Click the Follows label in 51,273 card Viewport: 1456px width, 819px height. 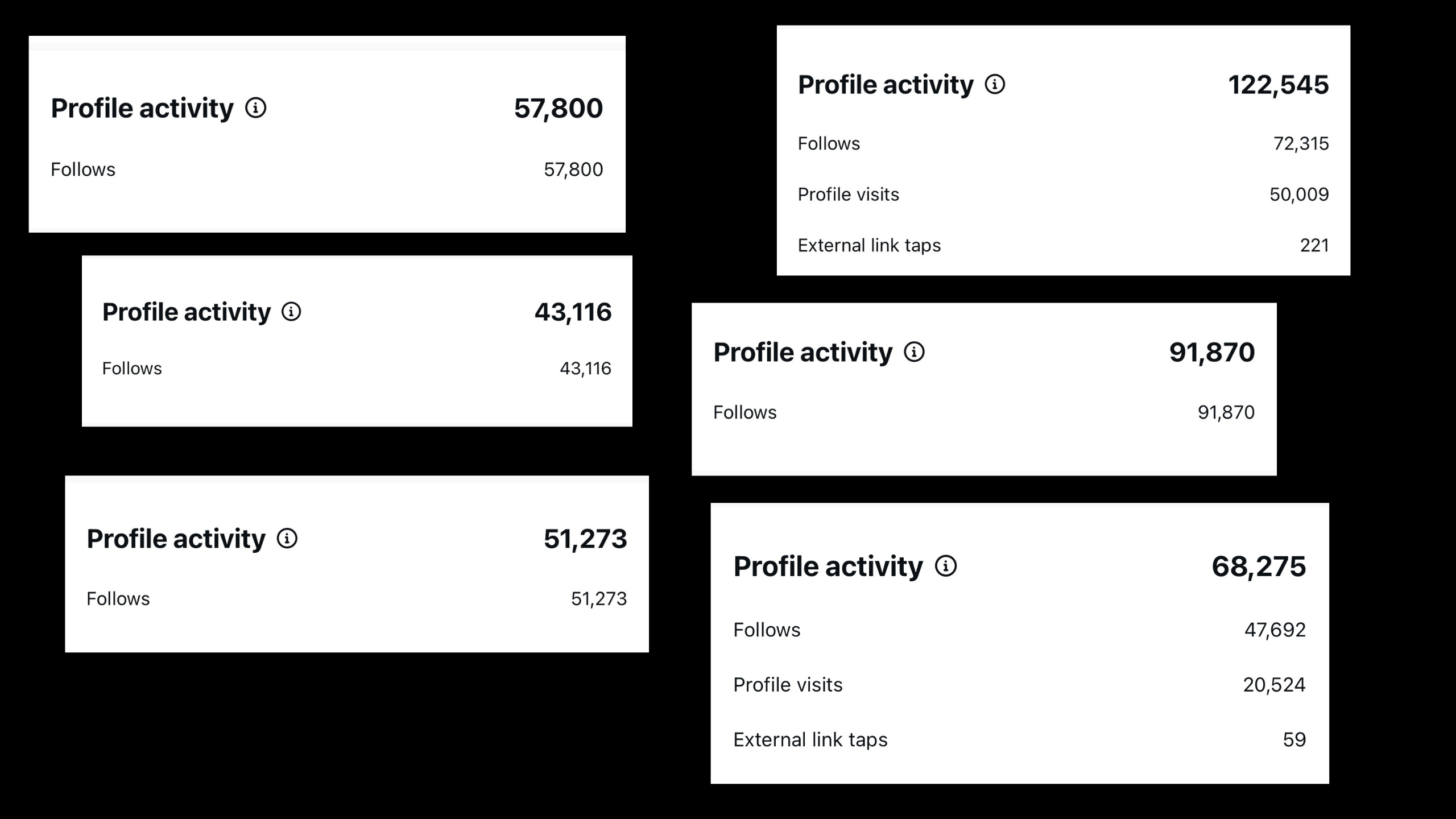pos(118,598)
